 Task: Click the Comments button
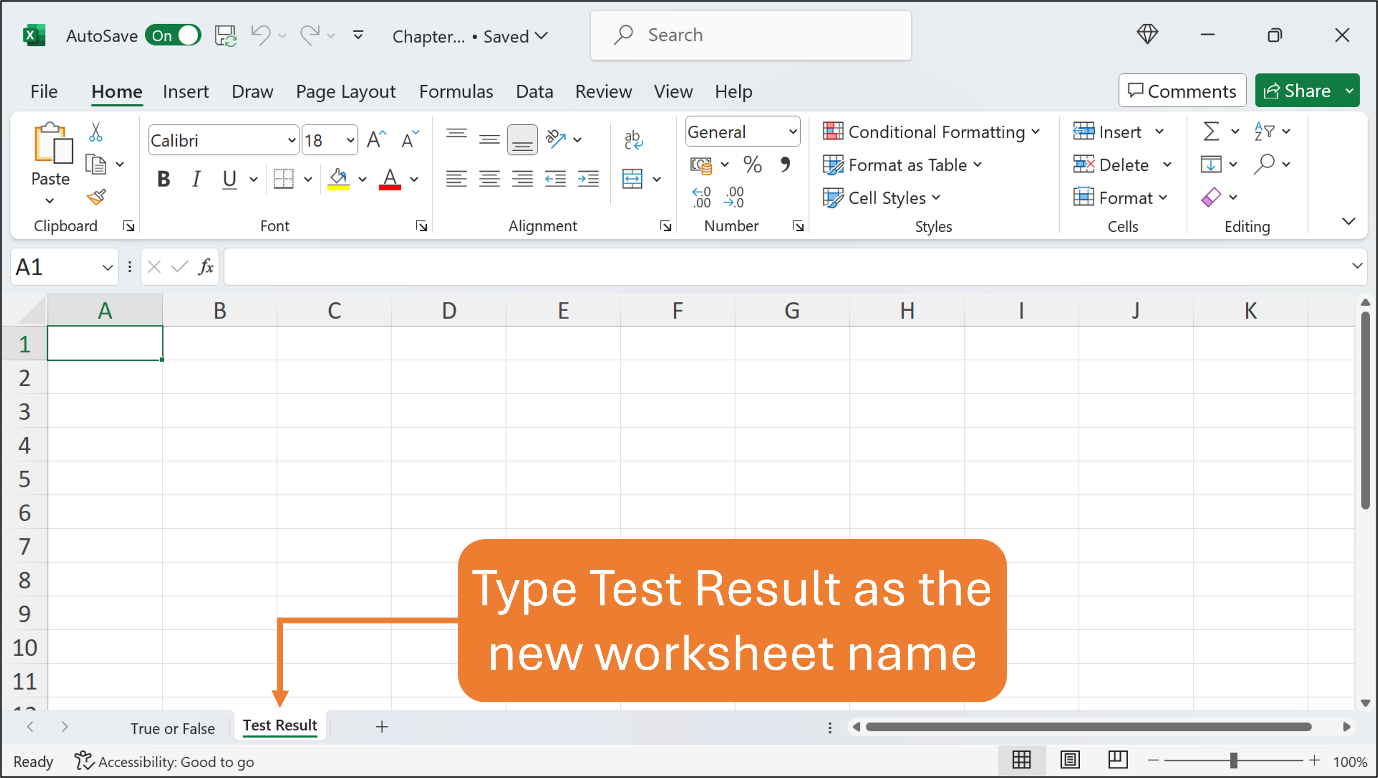1182,91
